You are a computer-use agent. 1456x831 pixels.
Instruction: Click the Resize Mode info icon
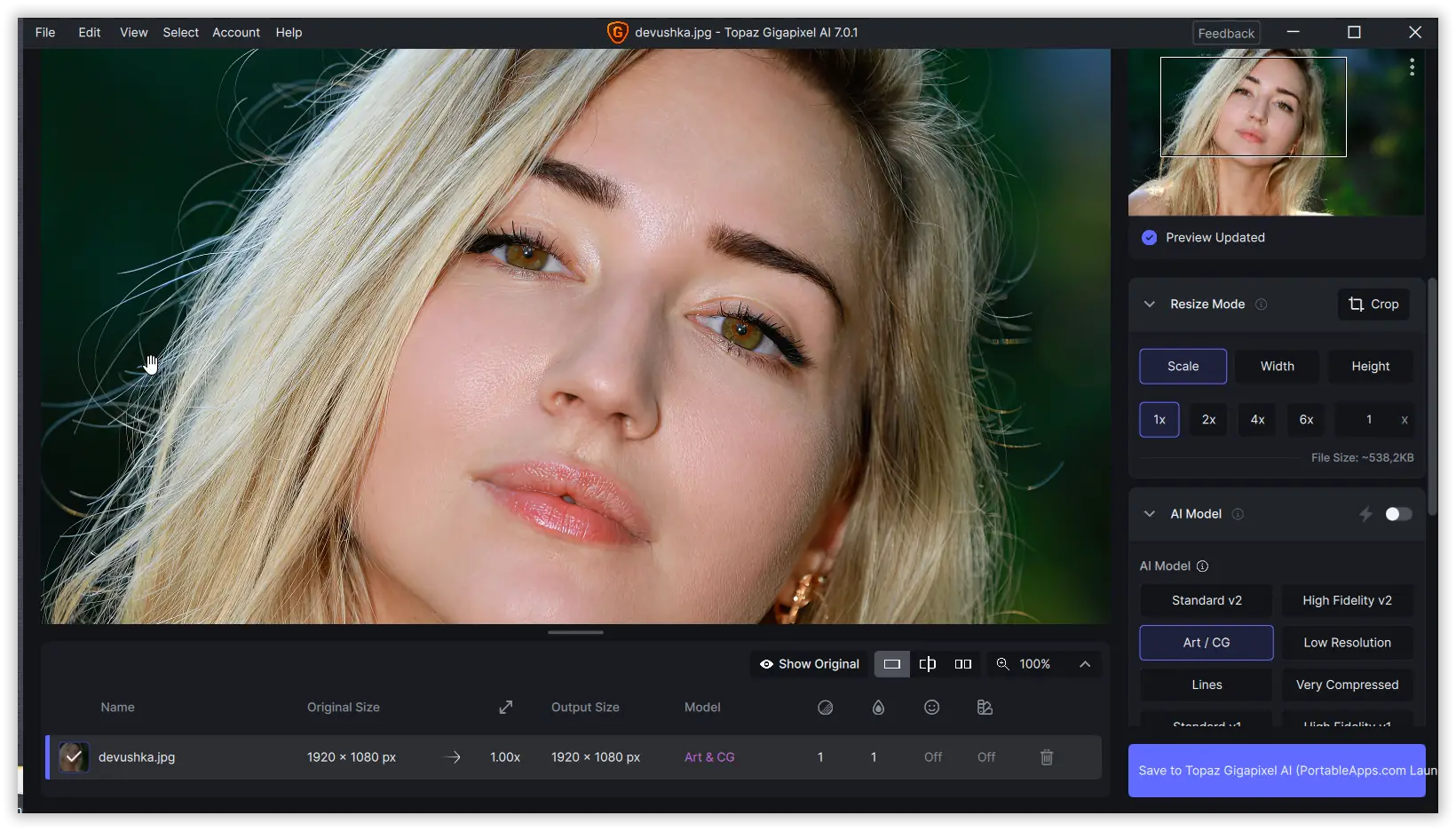coord(1261,305)
